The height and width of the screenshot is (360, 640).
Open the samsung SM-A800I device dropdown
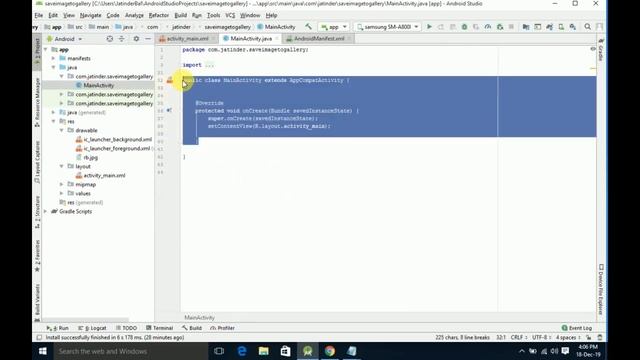coord(387,27)
